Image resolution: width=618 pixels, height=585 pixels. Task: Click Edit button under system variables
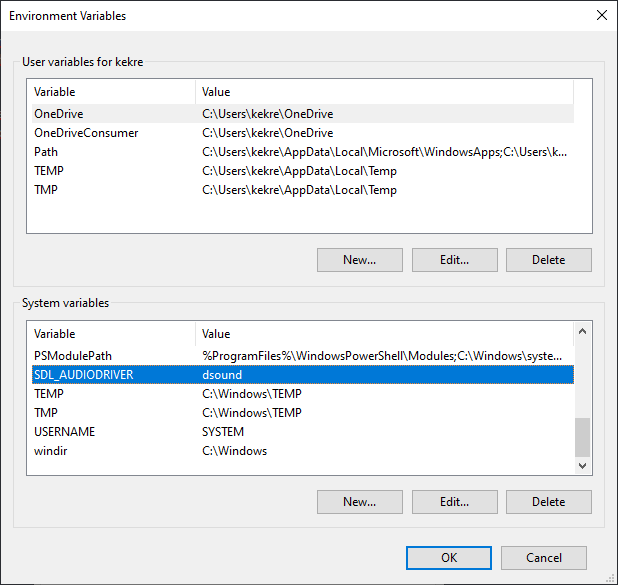(454, 502)
